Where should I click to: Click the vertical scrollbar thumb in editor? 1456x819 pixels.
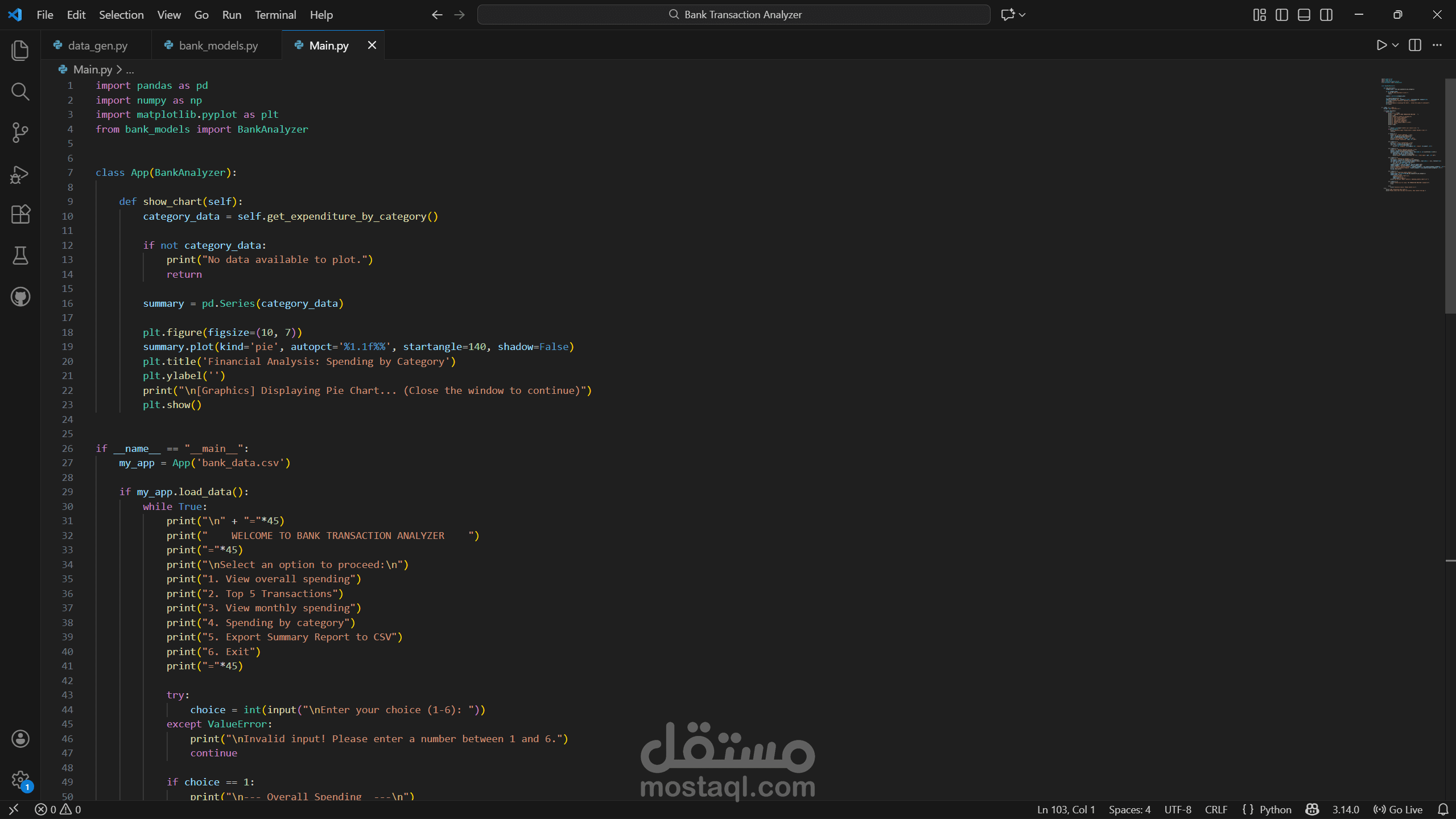pyautogui.click(x=1450, y=196)
